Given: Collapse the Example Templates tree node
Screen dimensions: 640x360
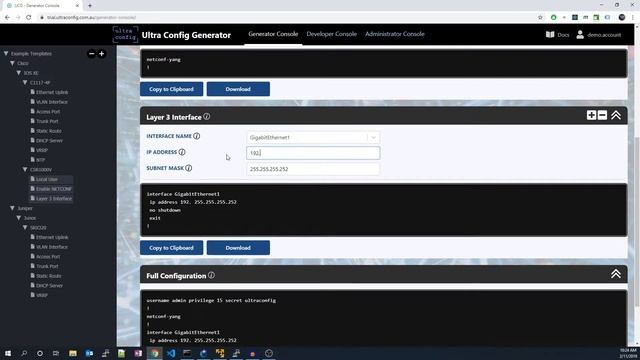Looking at the screenshot, I should pos(6,53).
